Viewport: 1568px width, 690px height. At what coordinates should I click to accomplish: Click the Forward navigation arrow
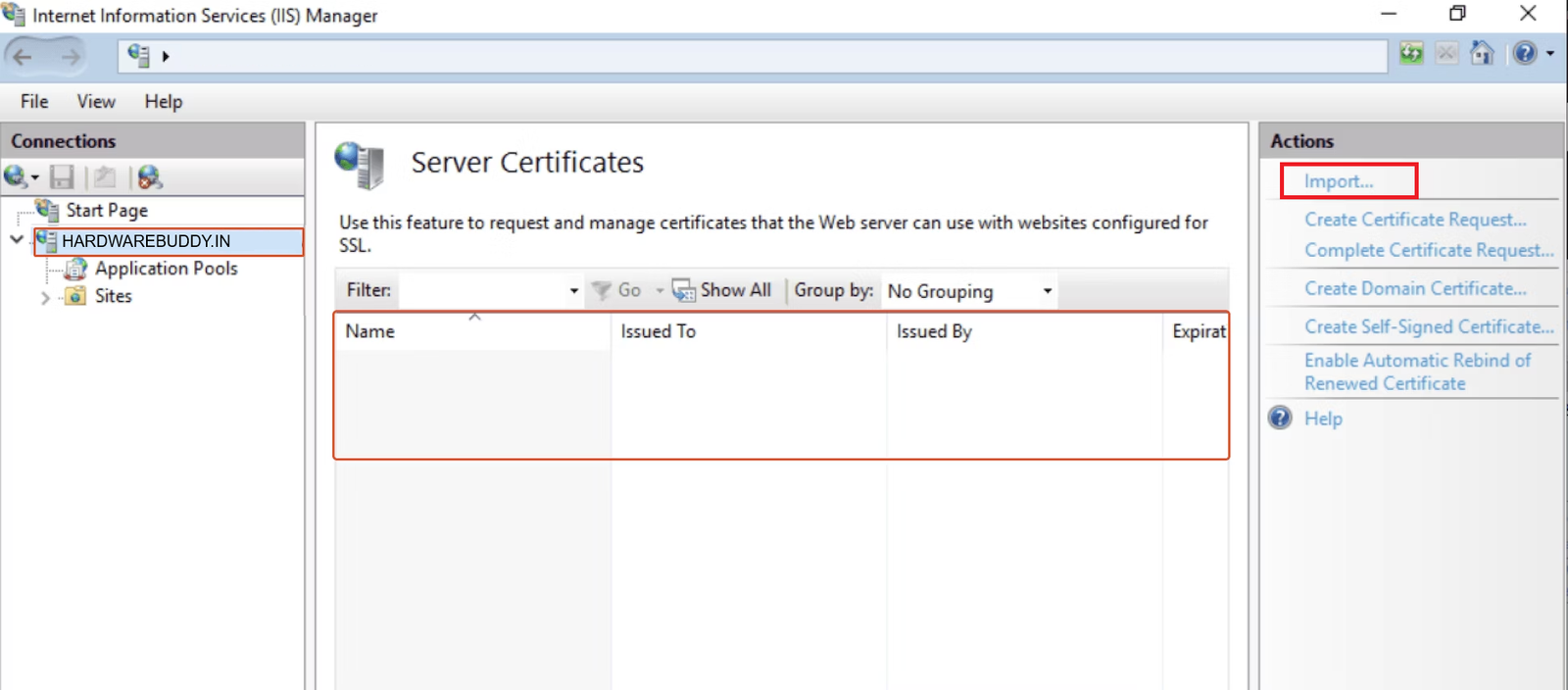pos(70,57)
